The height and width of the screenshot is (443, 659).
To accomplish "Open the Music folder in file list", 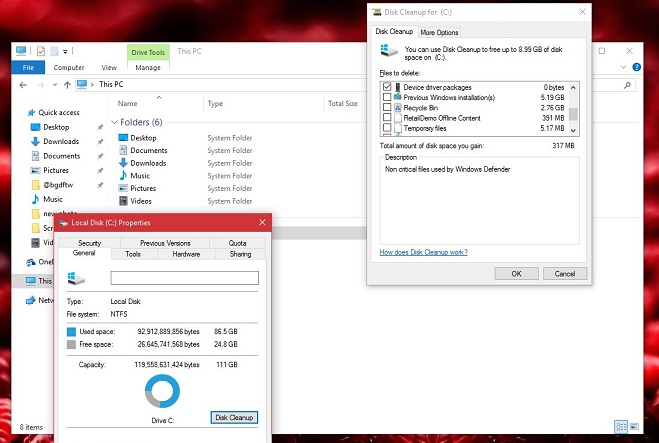I will (140, 176).
